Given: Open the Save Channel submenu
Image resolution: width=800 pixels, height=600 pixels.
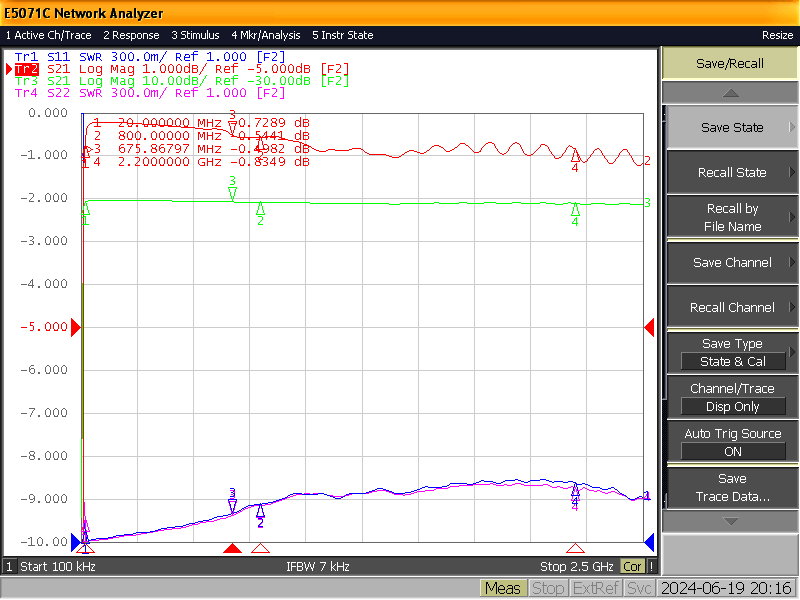Looking at the screenshot, I should coord(732,262).
